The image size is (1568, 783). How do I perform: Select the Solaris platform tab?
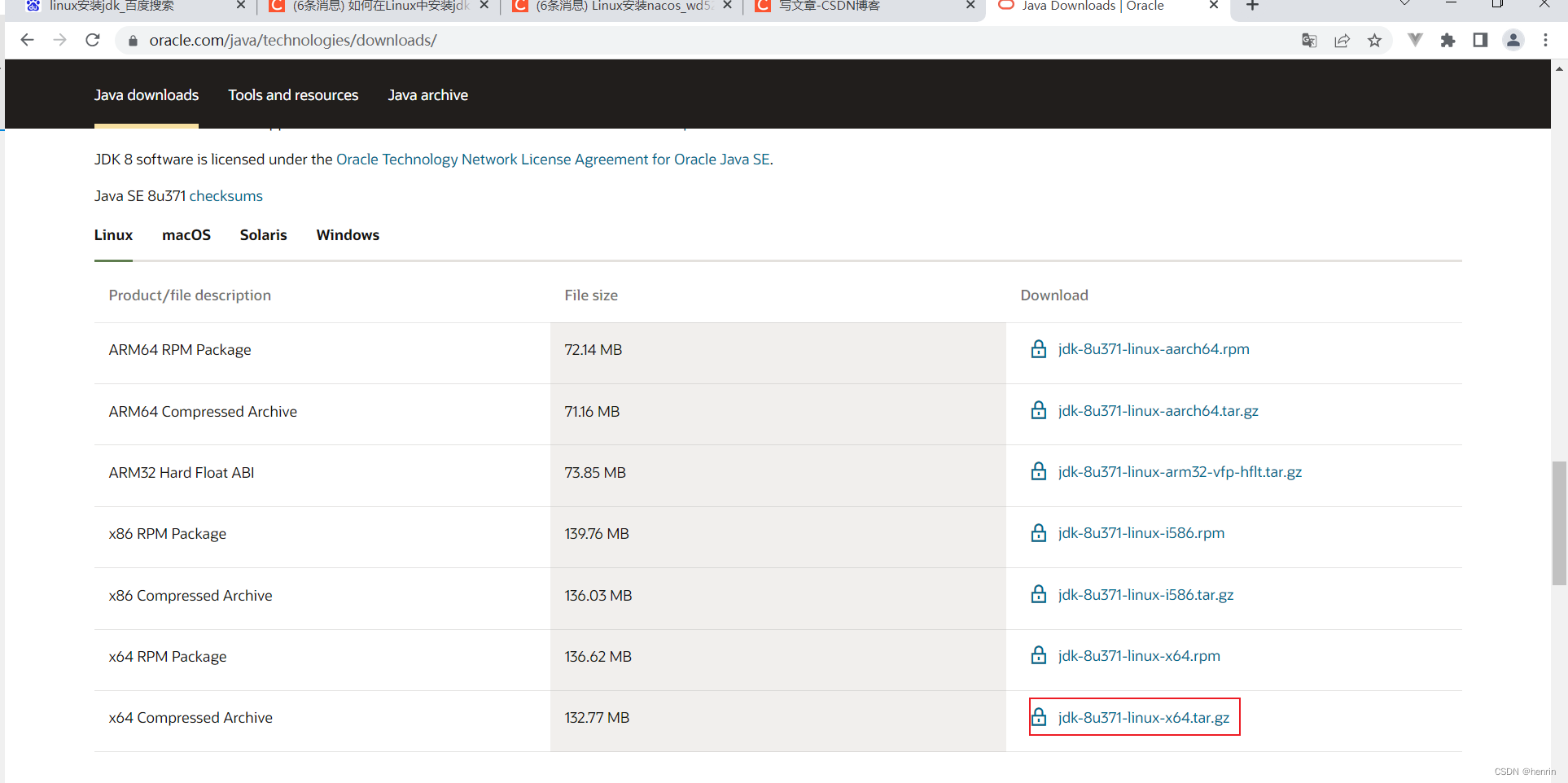tap(264, 235)
